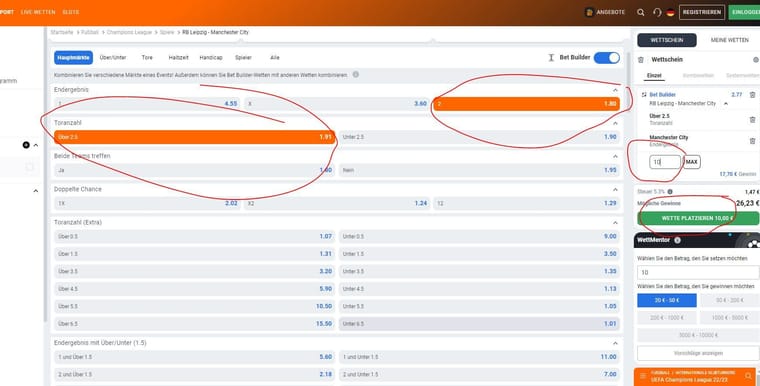Open the Slots navigation link
Image resolution: width=760 pixels, height=386 pixels.
71,12
